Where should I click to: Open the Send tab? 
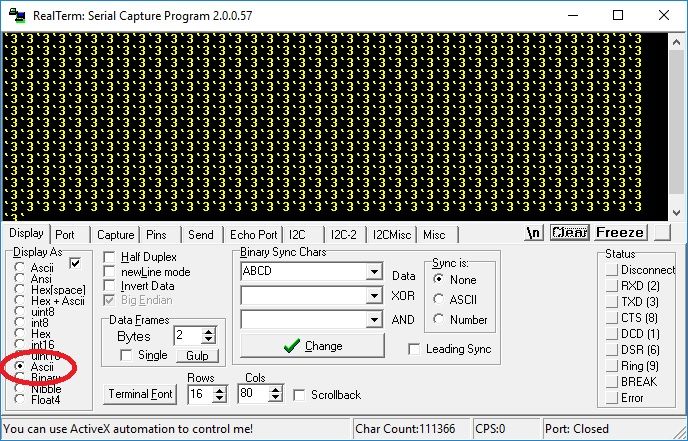point(201,235)
